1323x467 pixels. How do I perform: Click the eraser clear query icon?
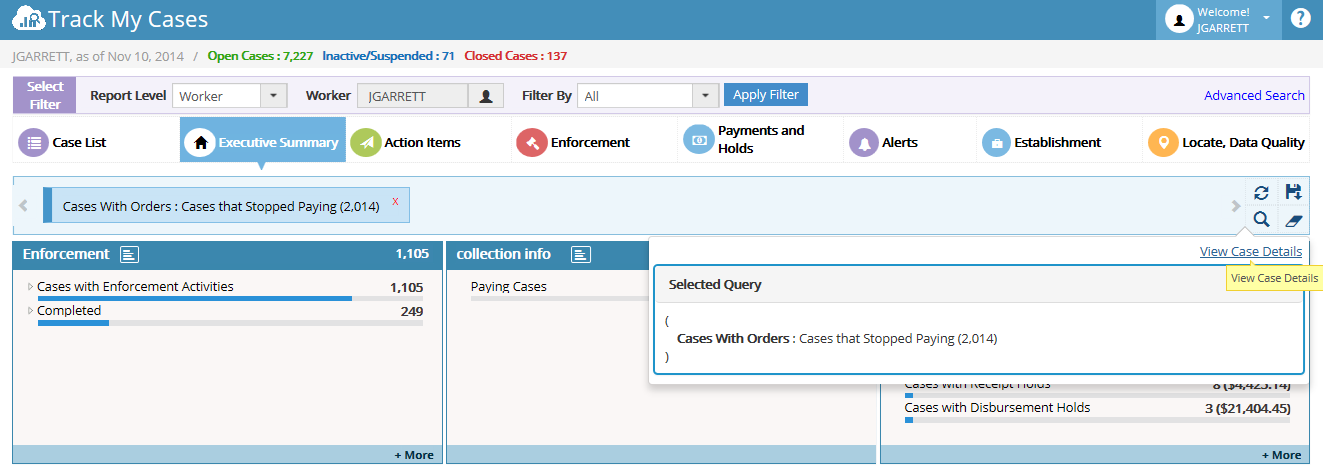click(1292, 219)
